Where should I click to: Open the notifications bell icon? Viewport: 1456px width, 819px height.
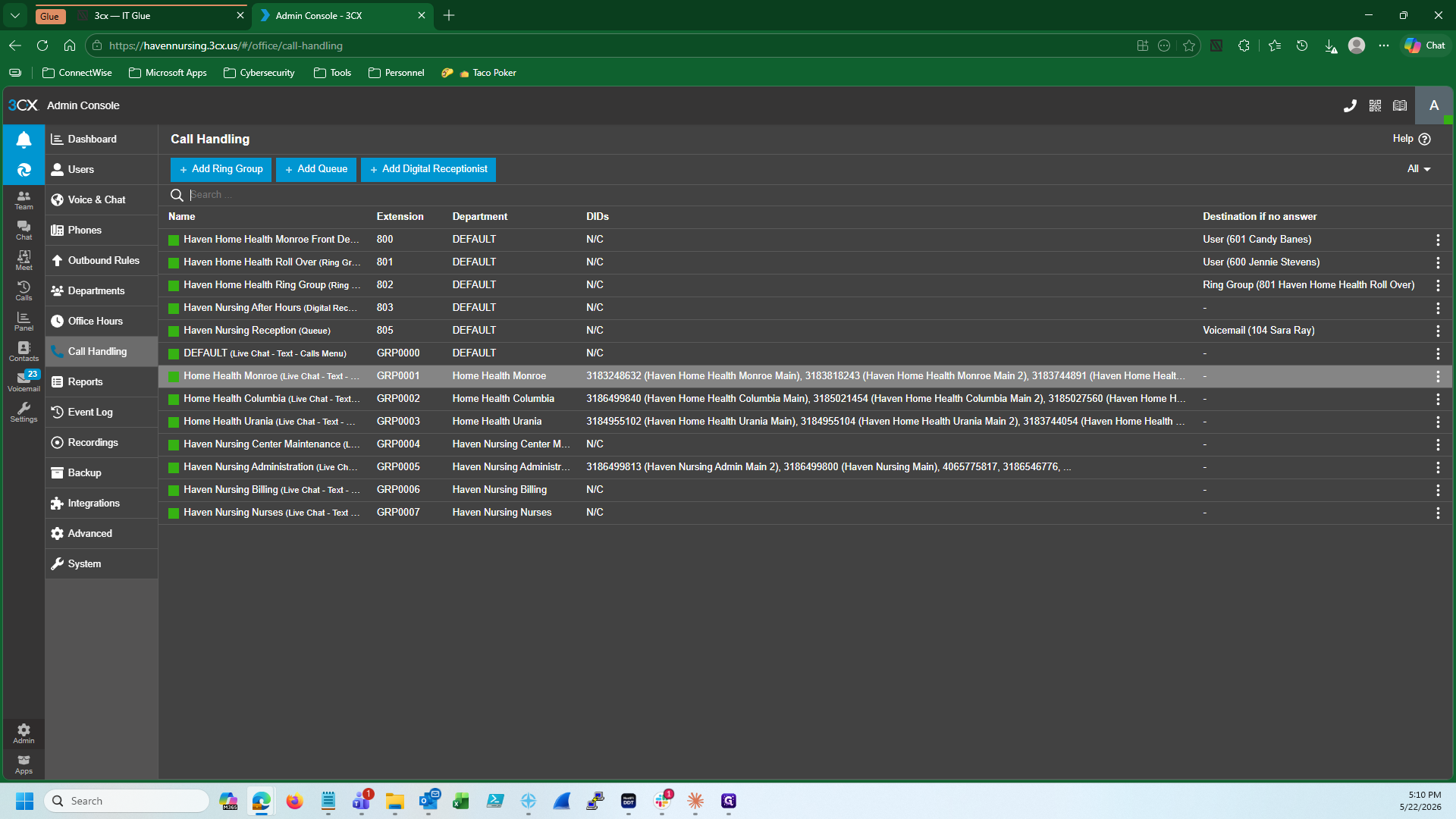pyautogui.click(x=24, y=140)
